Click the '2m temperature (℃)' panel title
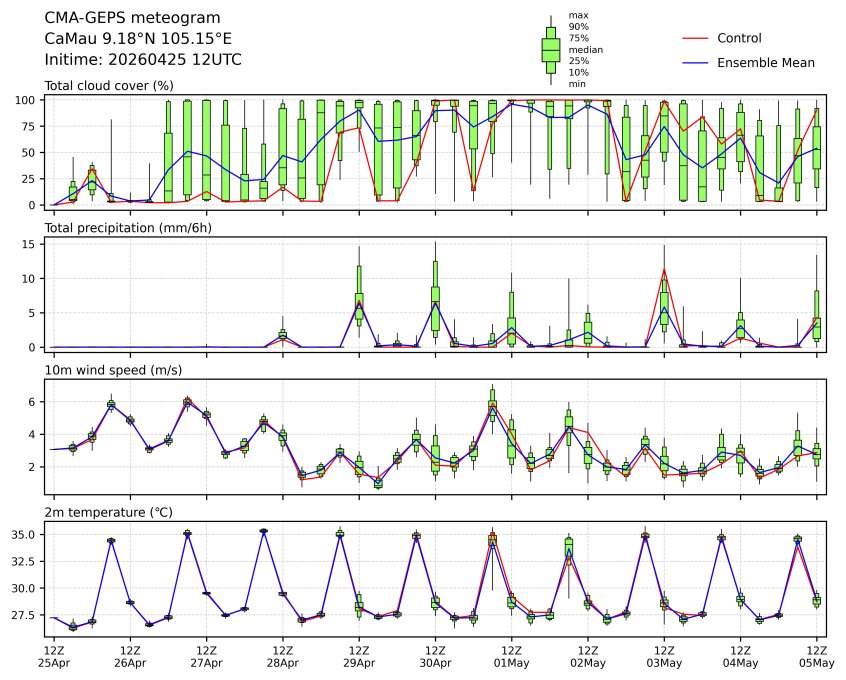The height and width of the screenshot is (680, 846). click(x=108, y=513)
